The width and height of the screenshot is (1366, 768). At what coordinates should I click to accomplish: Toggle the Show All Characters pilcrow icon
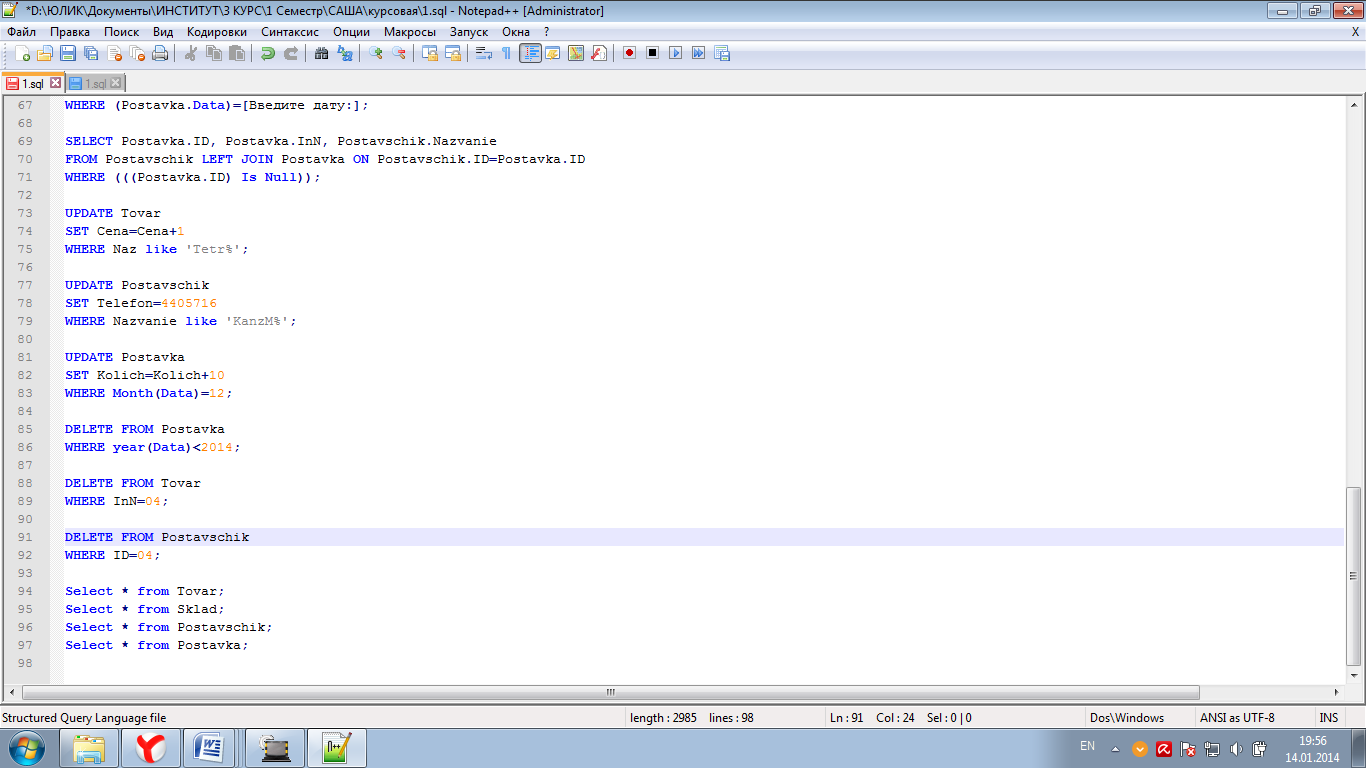point(506,53)
